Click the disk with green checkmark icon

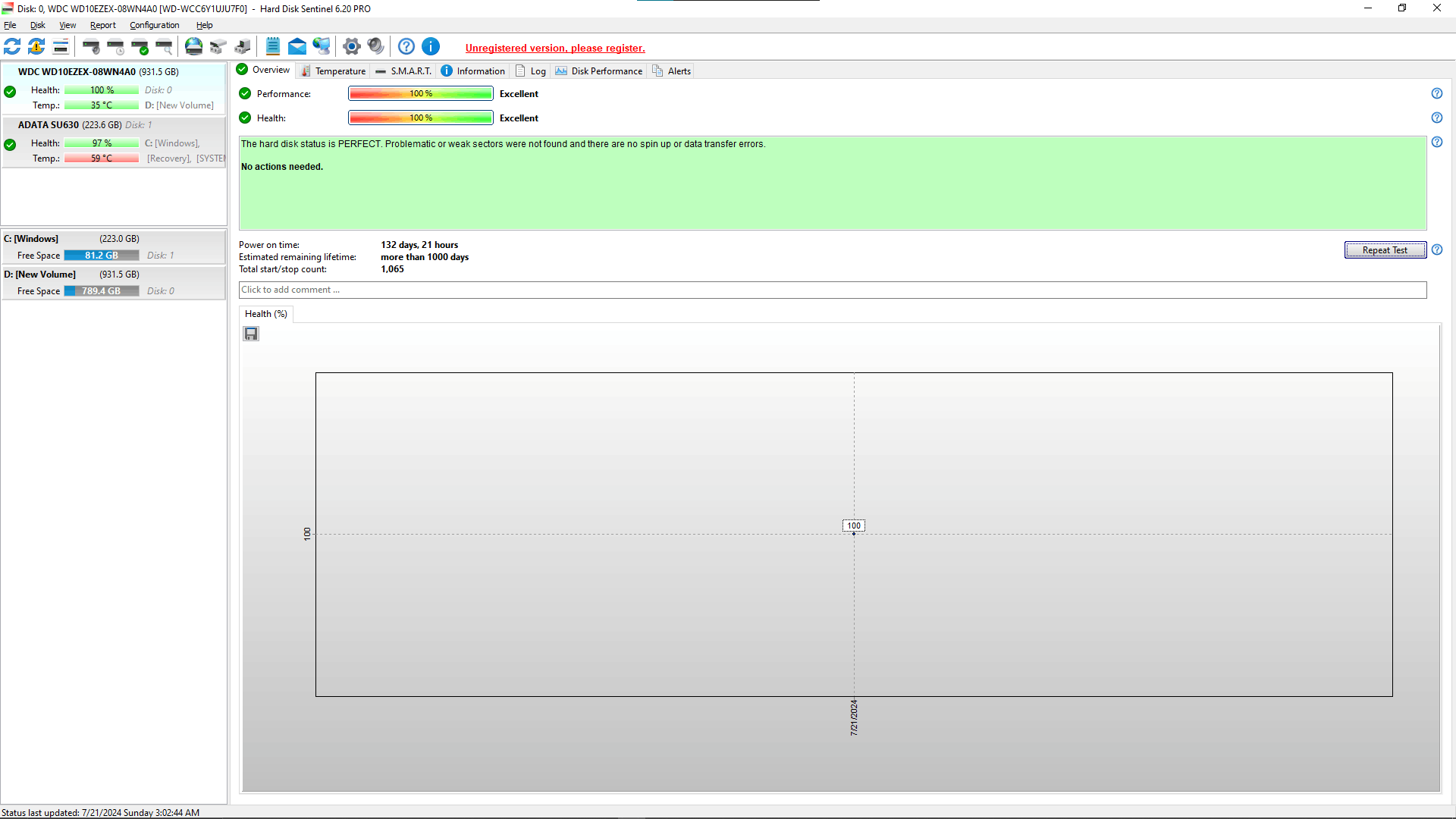point(140,47)
